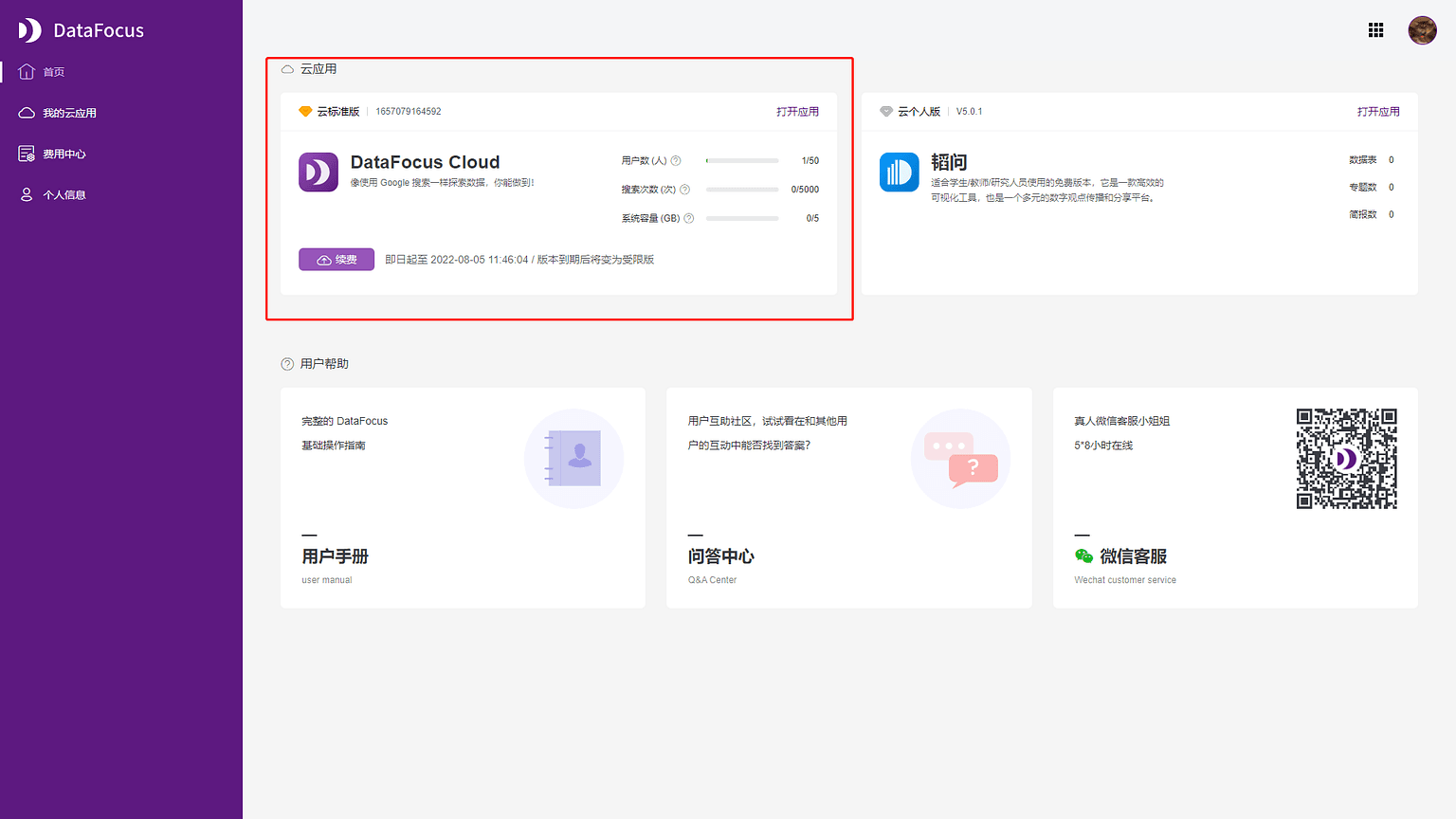Click the purple 续费 renew button
Image resolution: width=1456 pixels, height=819 pixels.
click(x=337, y=260)
